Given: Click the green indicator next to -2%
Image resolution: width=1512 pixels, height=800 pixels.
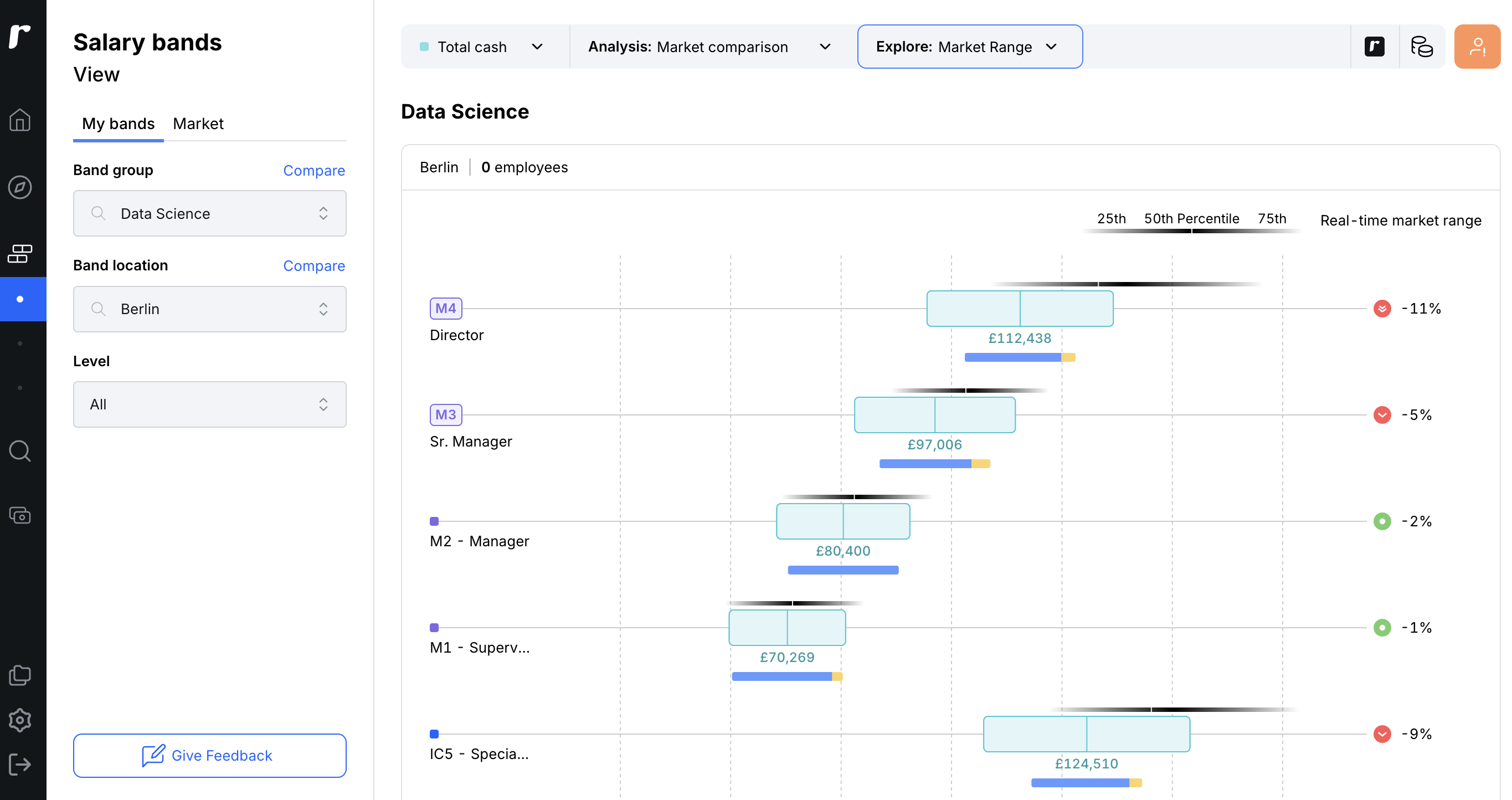Looking at the screenshot, I should click(x=1382, y=521).
